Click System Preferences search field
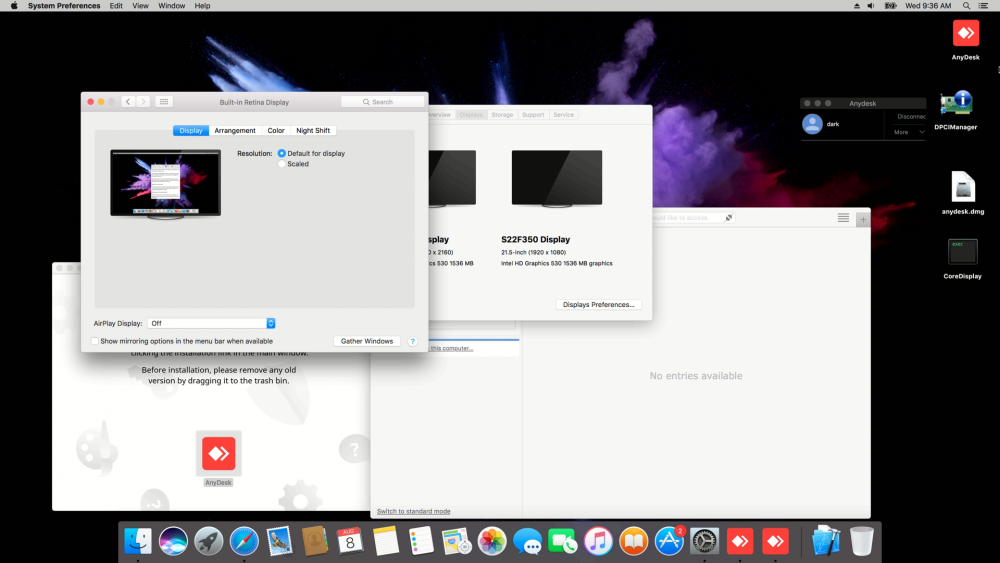 383,102
